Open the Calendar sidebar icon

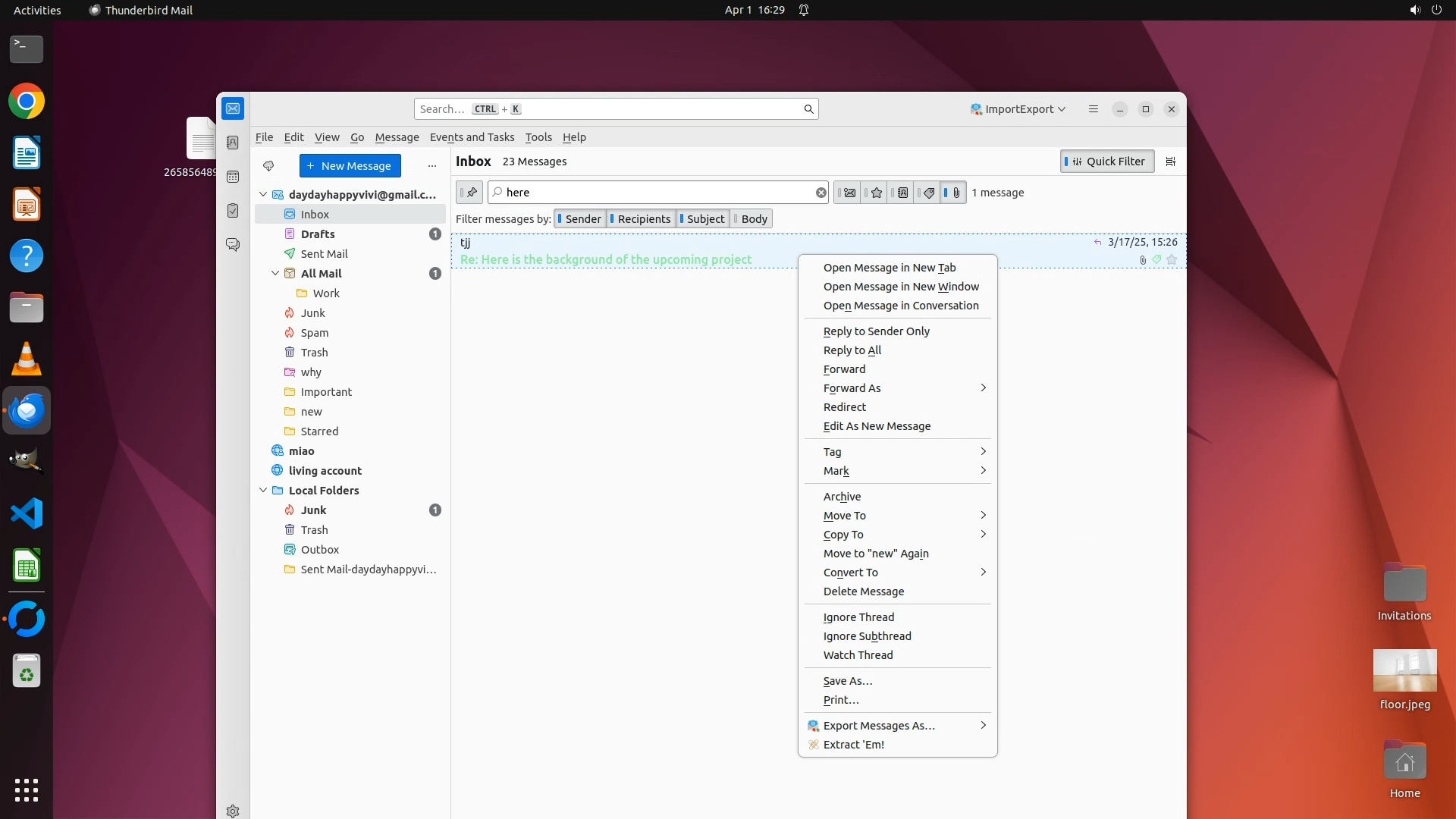233,177
